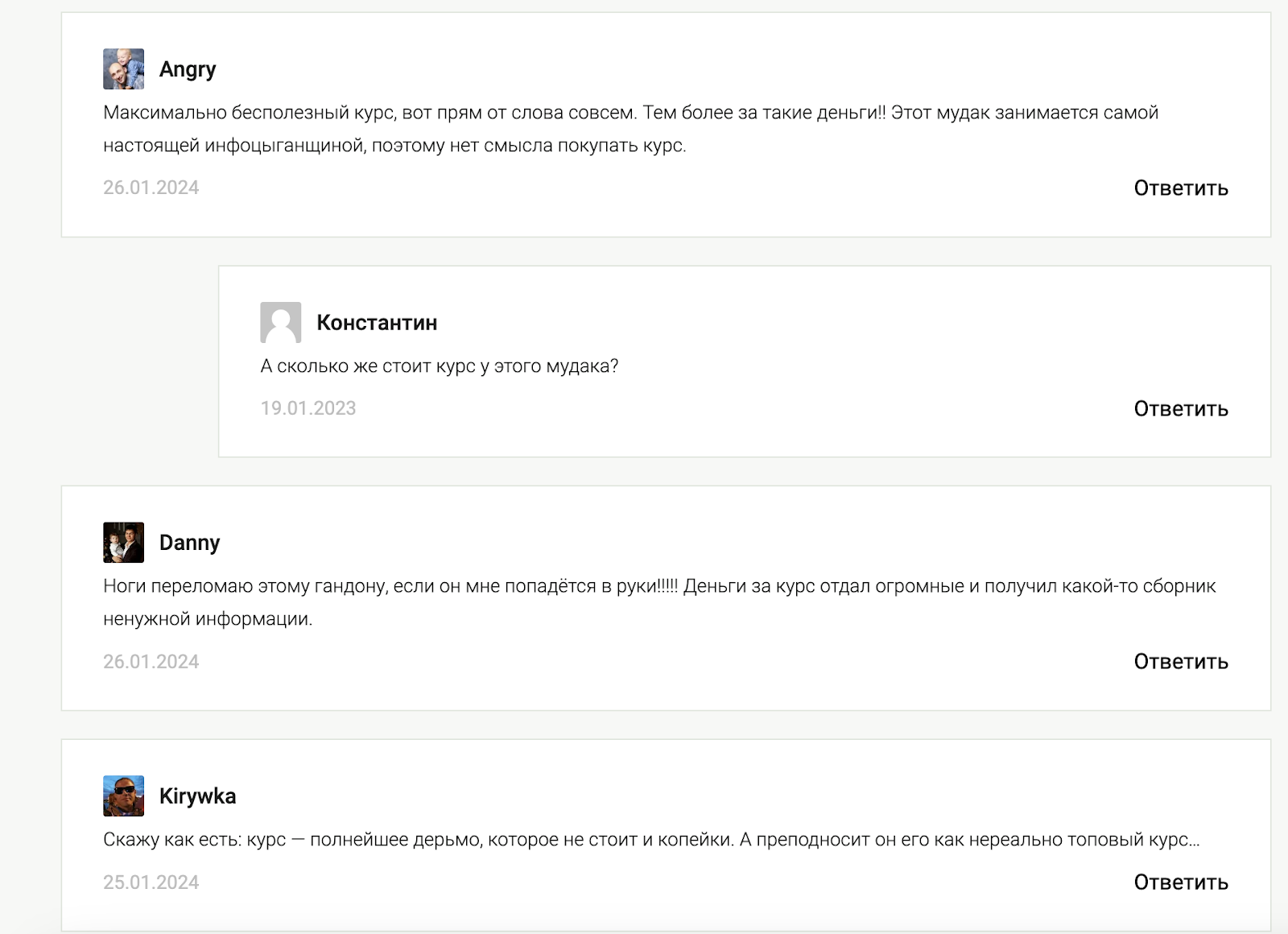Reply to Kirywka's comment with Ответить

[x=1180, y=882]
